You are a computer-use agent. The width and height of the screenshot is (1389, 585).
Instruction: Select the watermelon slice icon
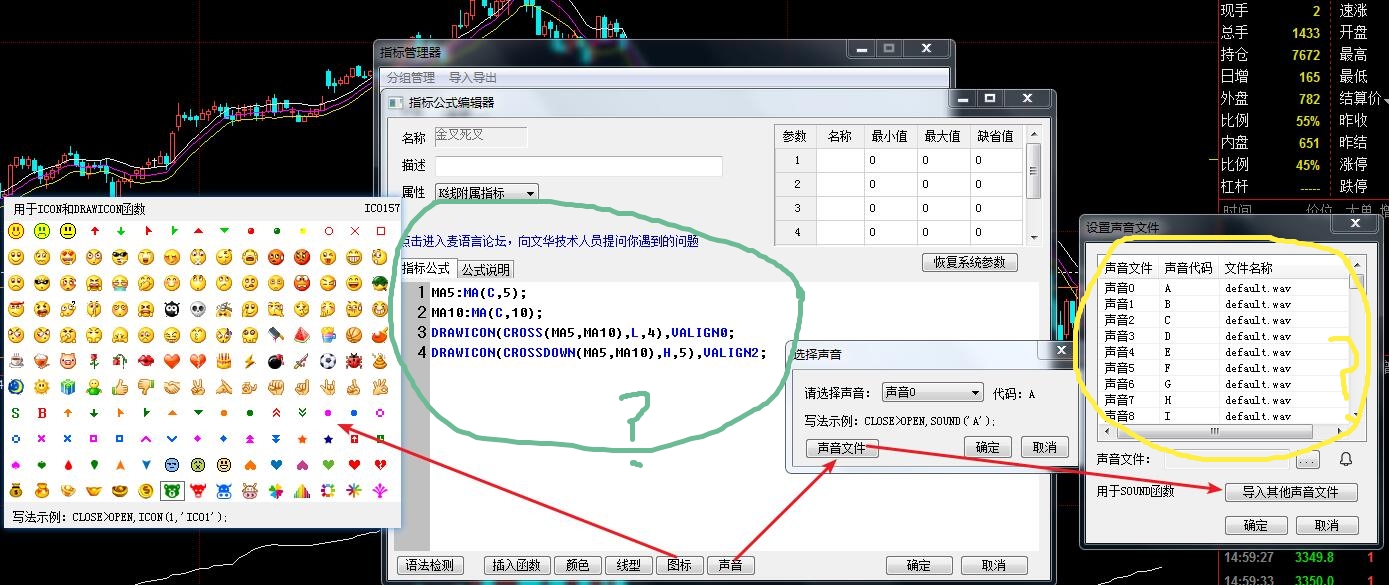(x=302, y=335)
